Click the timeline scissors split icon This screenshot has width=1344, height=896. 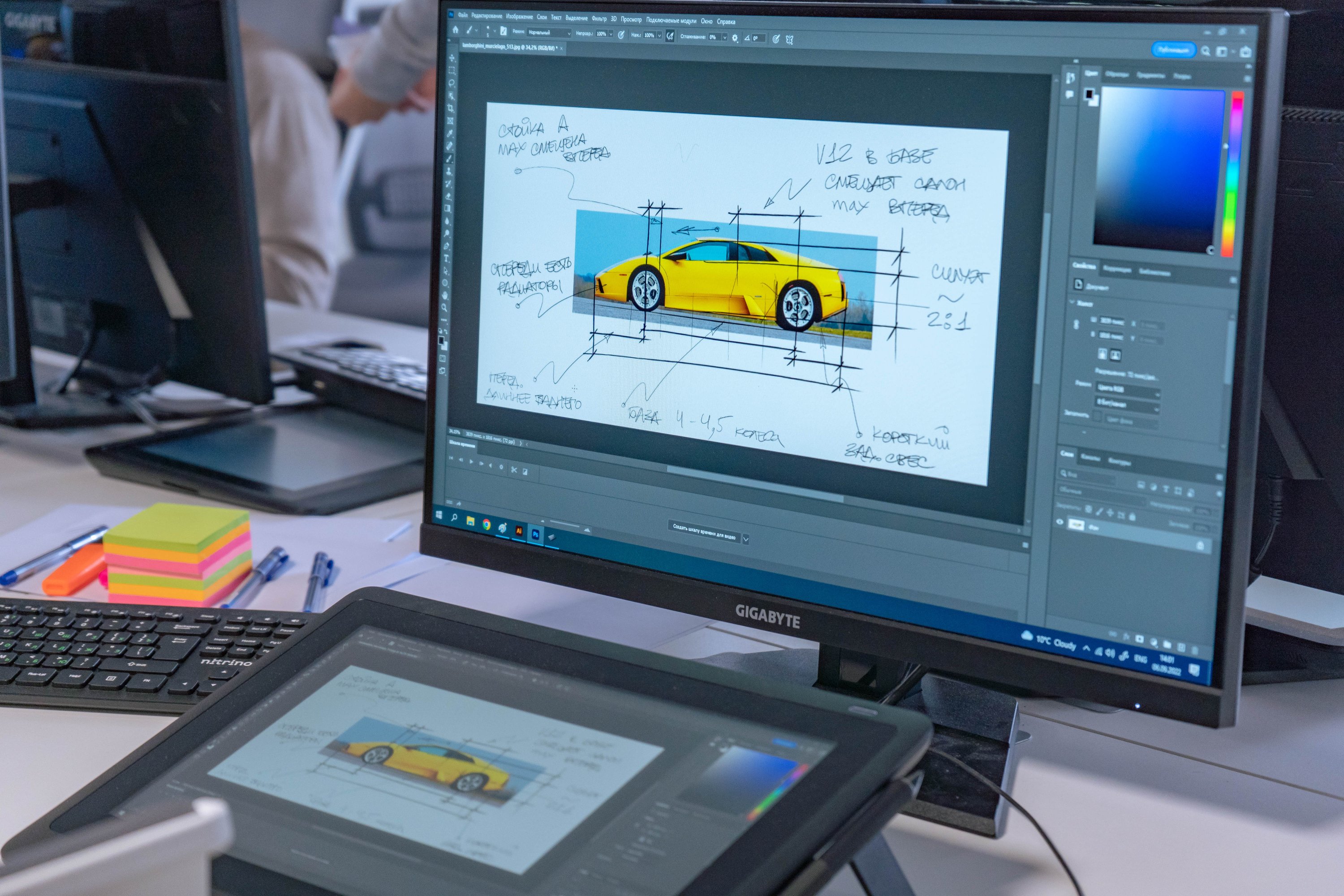pyautogui.click(x=514, y=470)
